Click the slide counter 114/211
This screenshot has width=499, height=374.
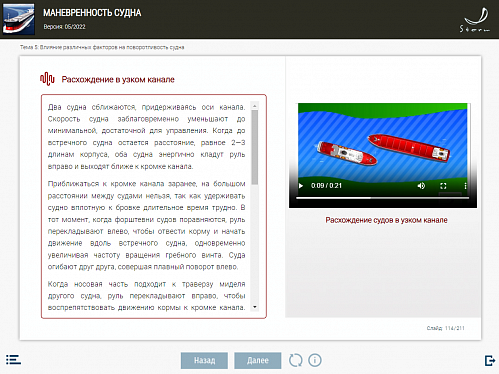pyautogui.click(x=445, y=328)
